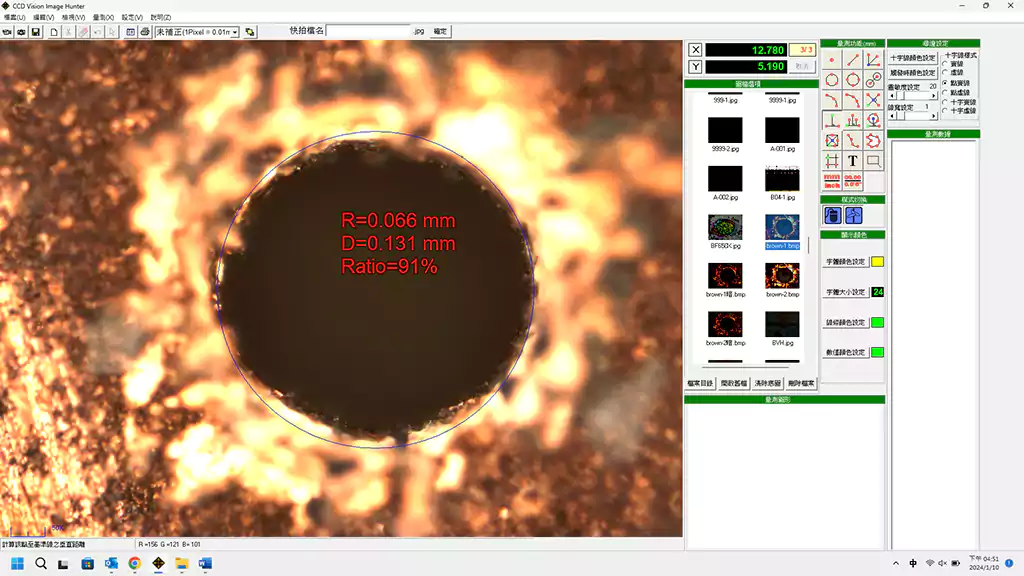Select the 實線 crosshair style radio button
1024x576 pixels.
tap(946, 63)
